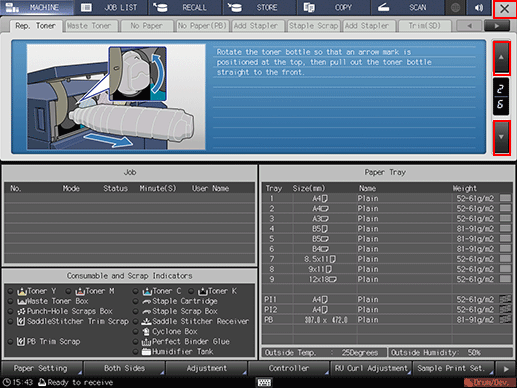Viewport: 517px width, 388px height.
Task: Open the MACHINE screen tab
Action: click(37, 7)
